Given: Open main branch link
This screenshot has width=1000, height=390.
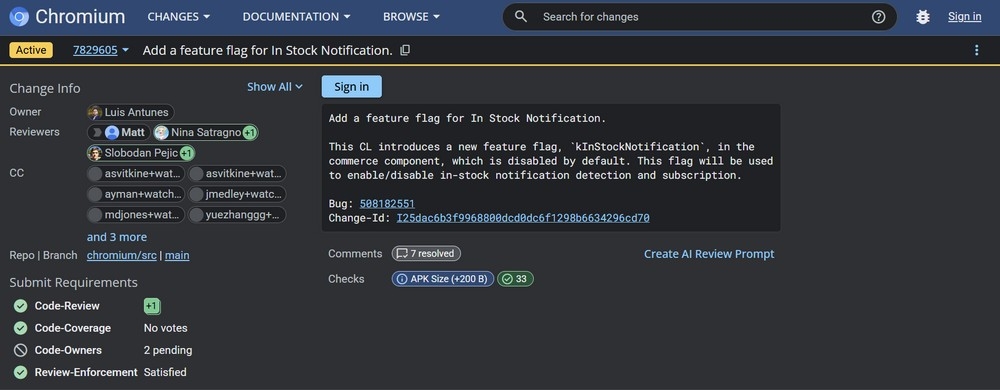Looking at the screenshot, I should click(x=177, y=256).
